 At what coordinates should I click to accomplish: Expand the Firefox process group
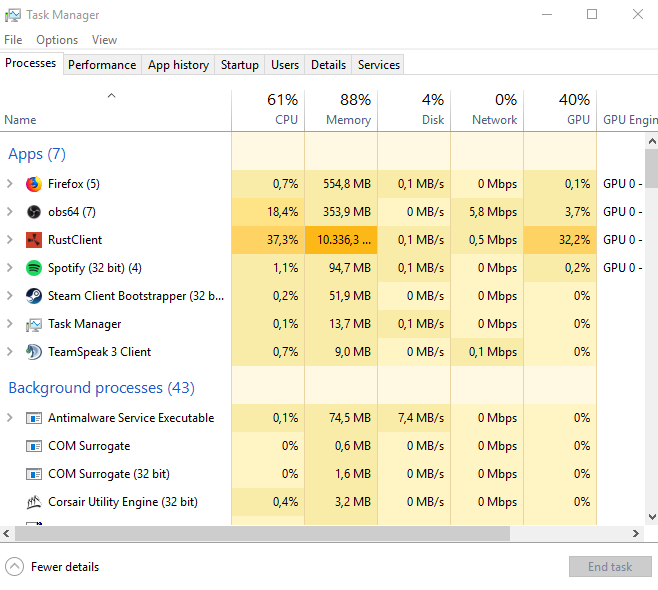click(x=10, y=184)
